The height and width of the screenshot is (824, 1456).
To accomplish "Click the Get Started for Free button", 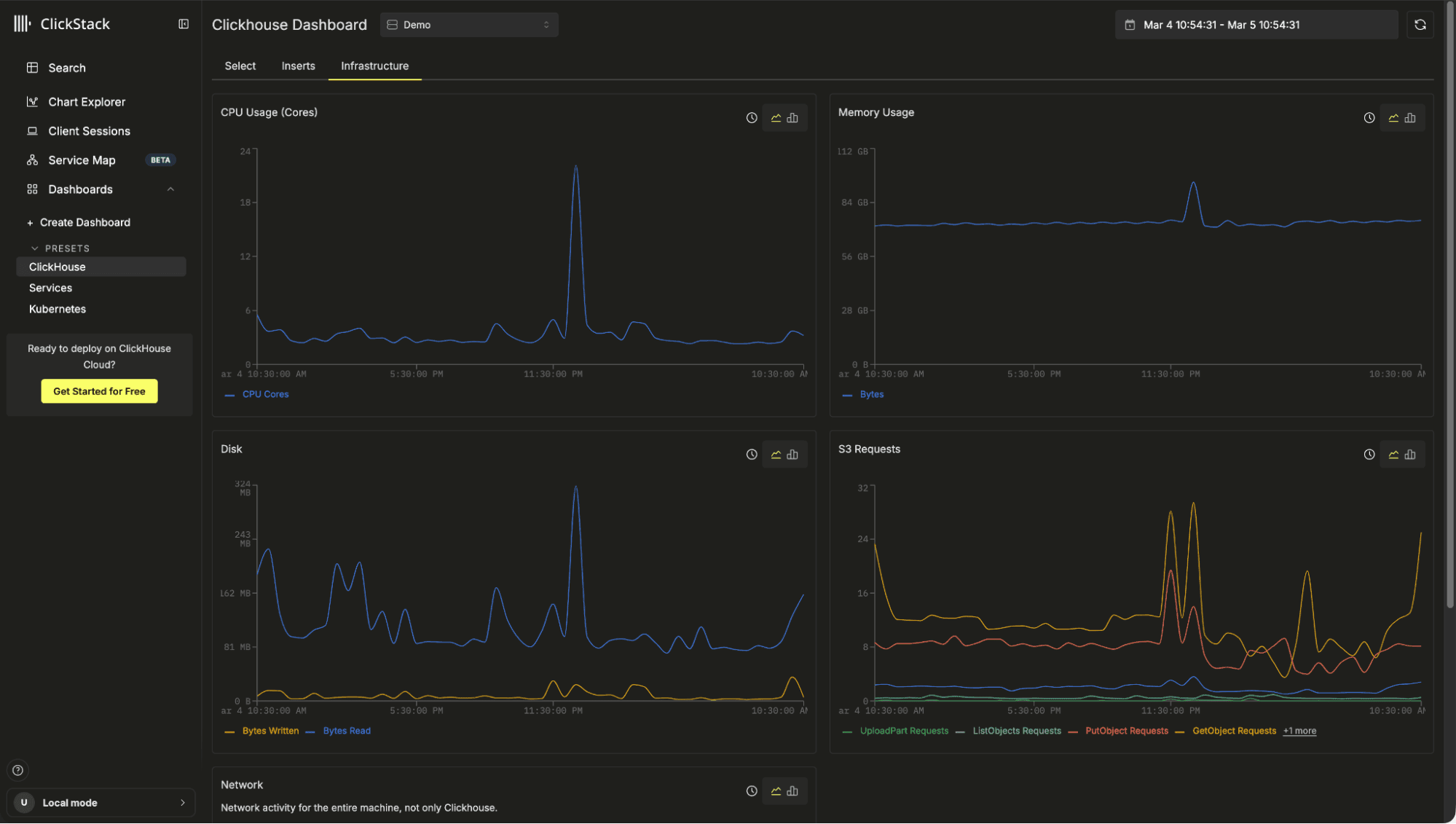I will (x=99, y=391).
